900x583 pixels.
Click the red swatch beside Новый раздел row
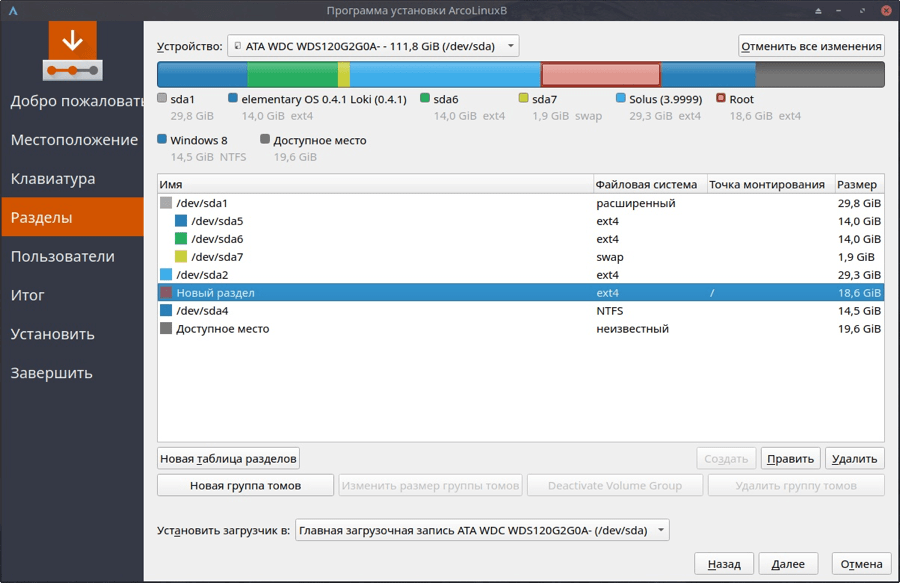click(166, 293)
